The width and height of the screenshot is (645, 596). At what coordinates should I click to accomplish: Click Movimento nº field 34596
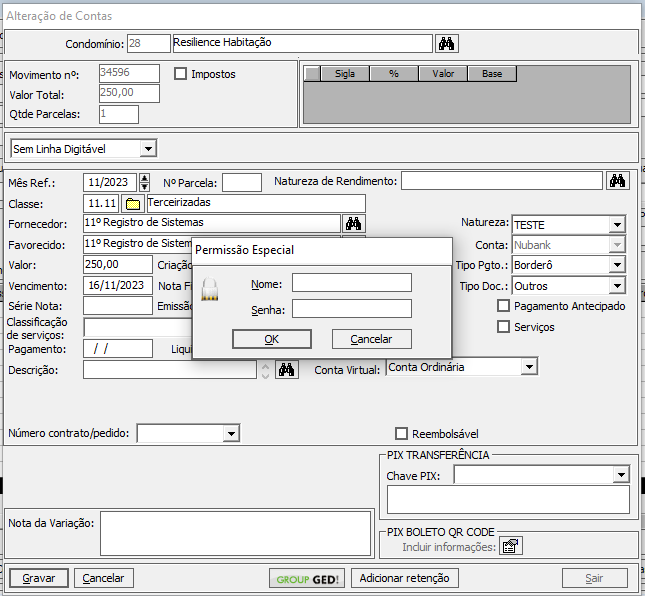(x=129, y=73)
